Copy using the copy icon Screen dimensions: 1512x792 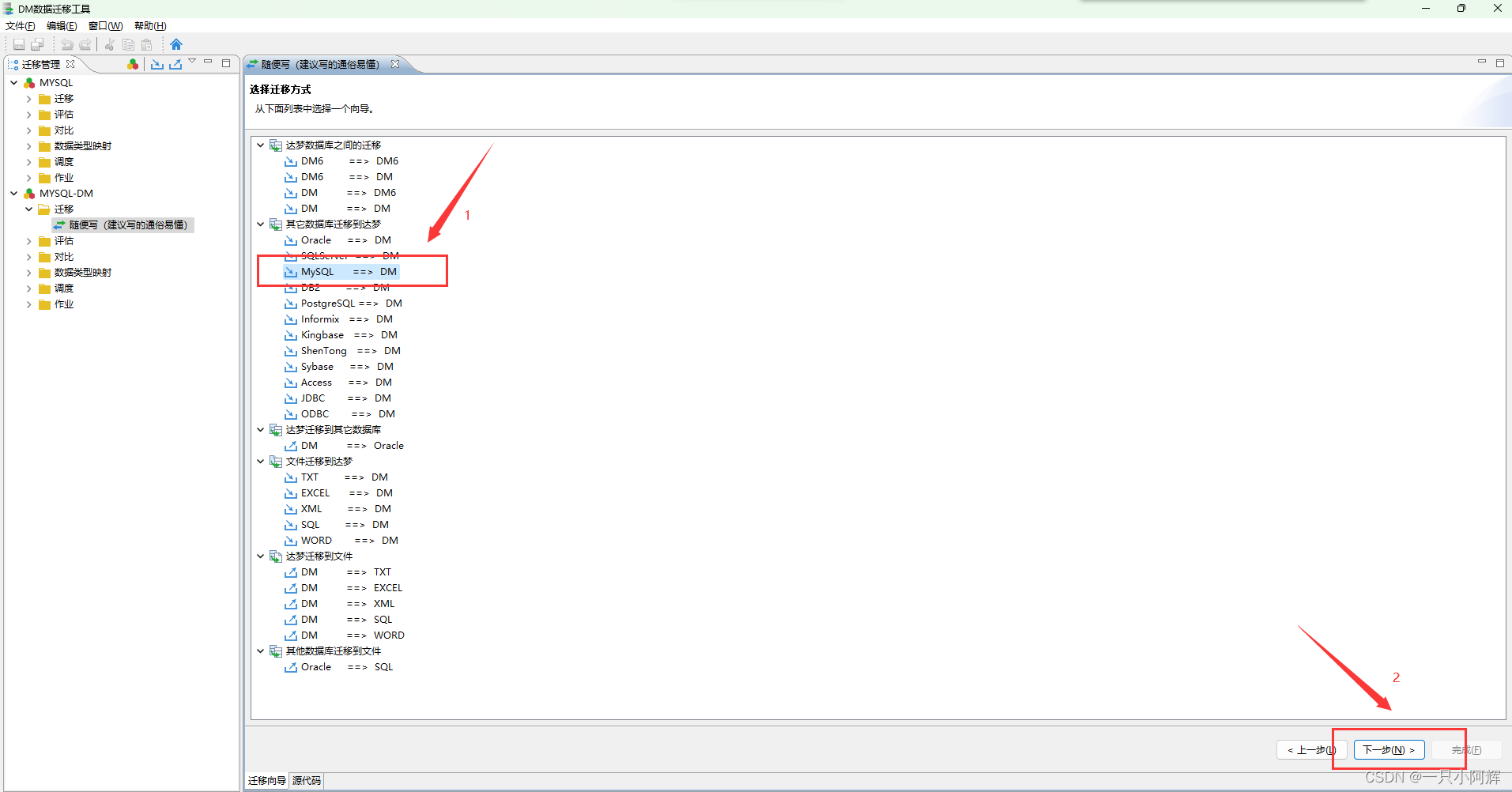[129, 44]
